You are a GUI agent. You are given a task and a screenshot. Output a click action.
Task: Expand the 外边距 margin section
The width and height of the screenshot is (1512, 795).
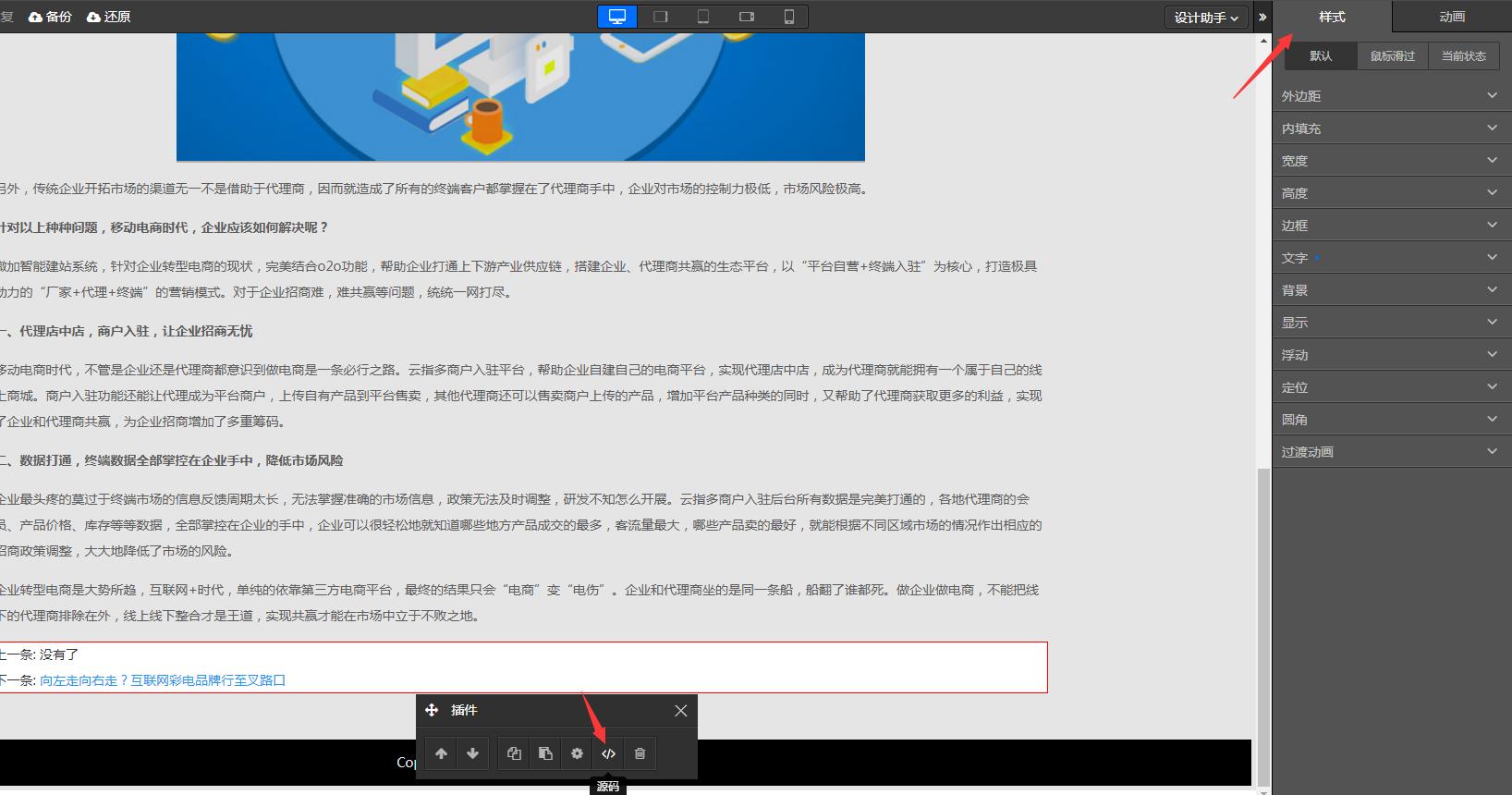(x=1391, y=96)
